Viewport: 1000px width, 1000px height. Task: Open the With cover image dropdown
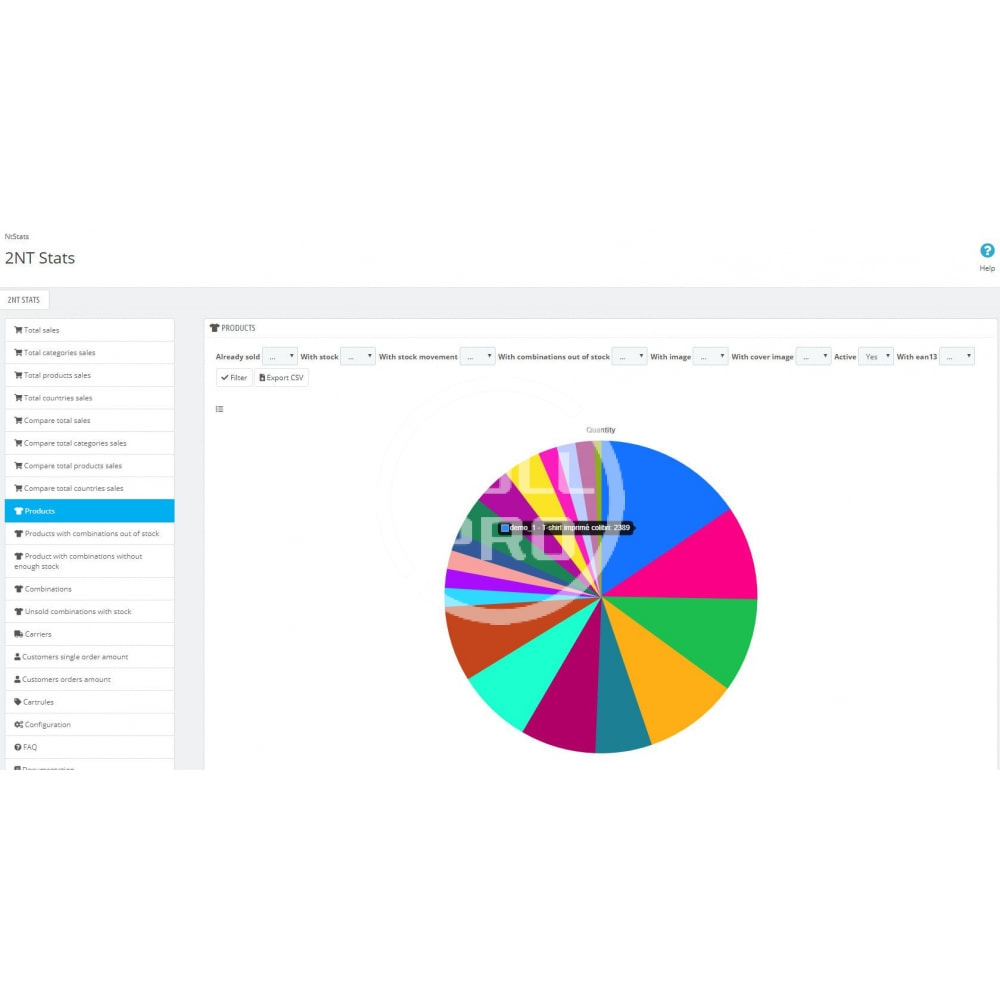coord(813,357)
